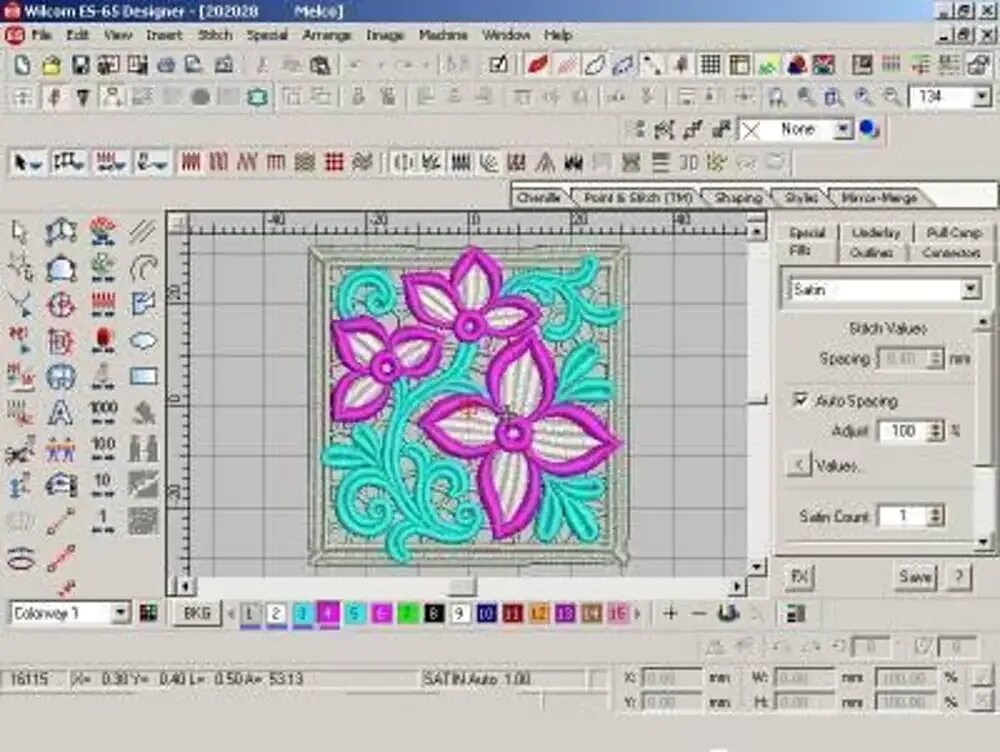
Task: Select color swatch 11 dark red
Action: tap(512, 614)
